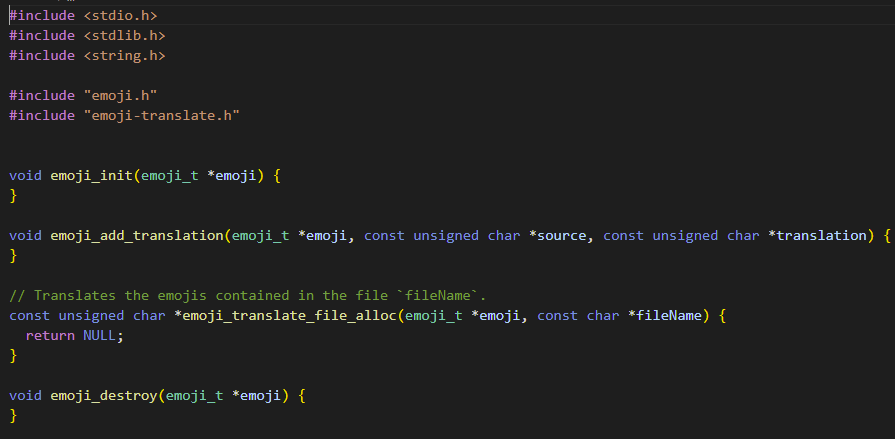The height and width of the screenshot is (439, 895).
Task: Select the "emoji.h" include string
Action: (120, 95)
